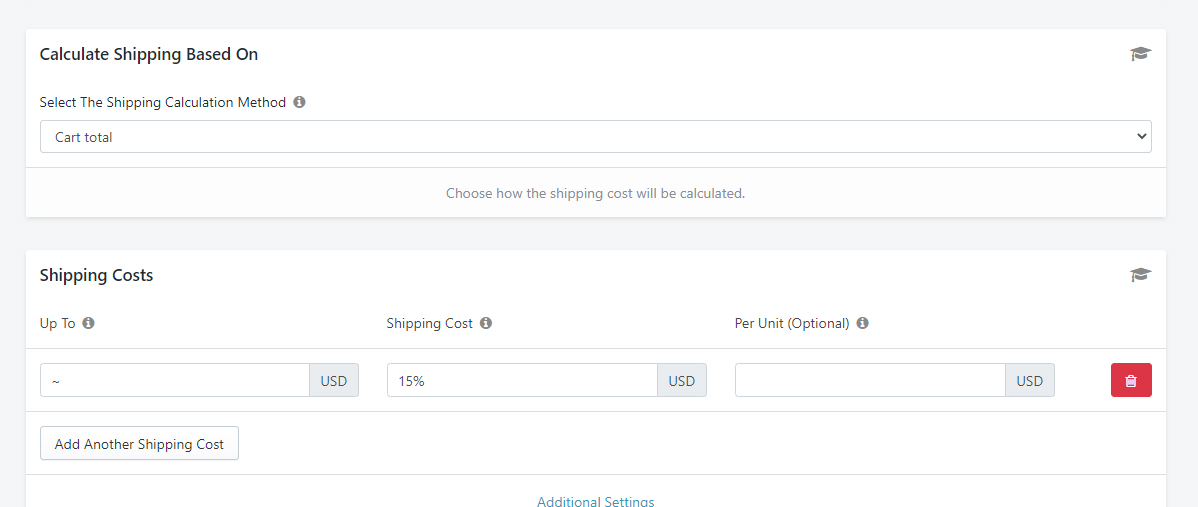
Task: Click USD suffix on the Shipping Cost field
Action: 681,380
